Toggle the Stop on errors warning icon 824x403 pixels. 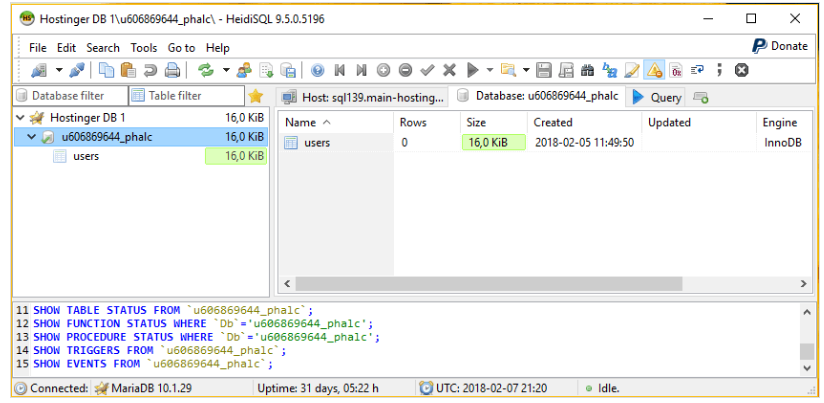654,70
